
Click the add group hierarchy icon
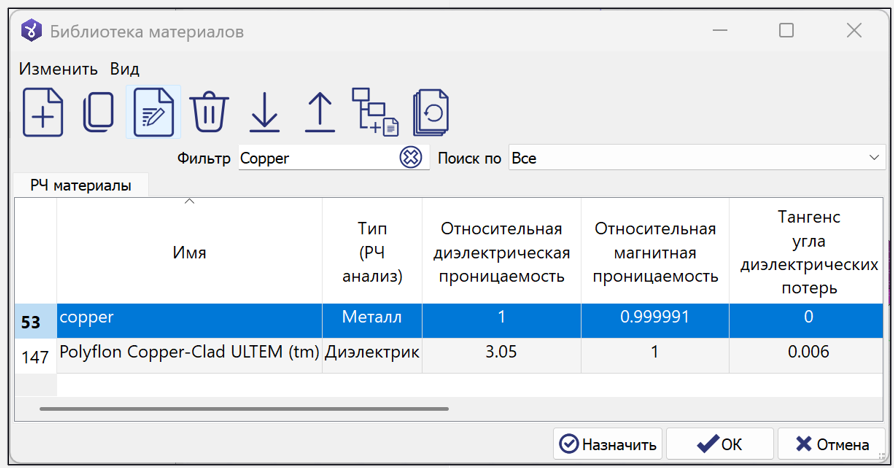(375, 111)
